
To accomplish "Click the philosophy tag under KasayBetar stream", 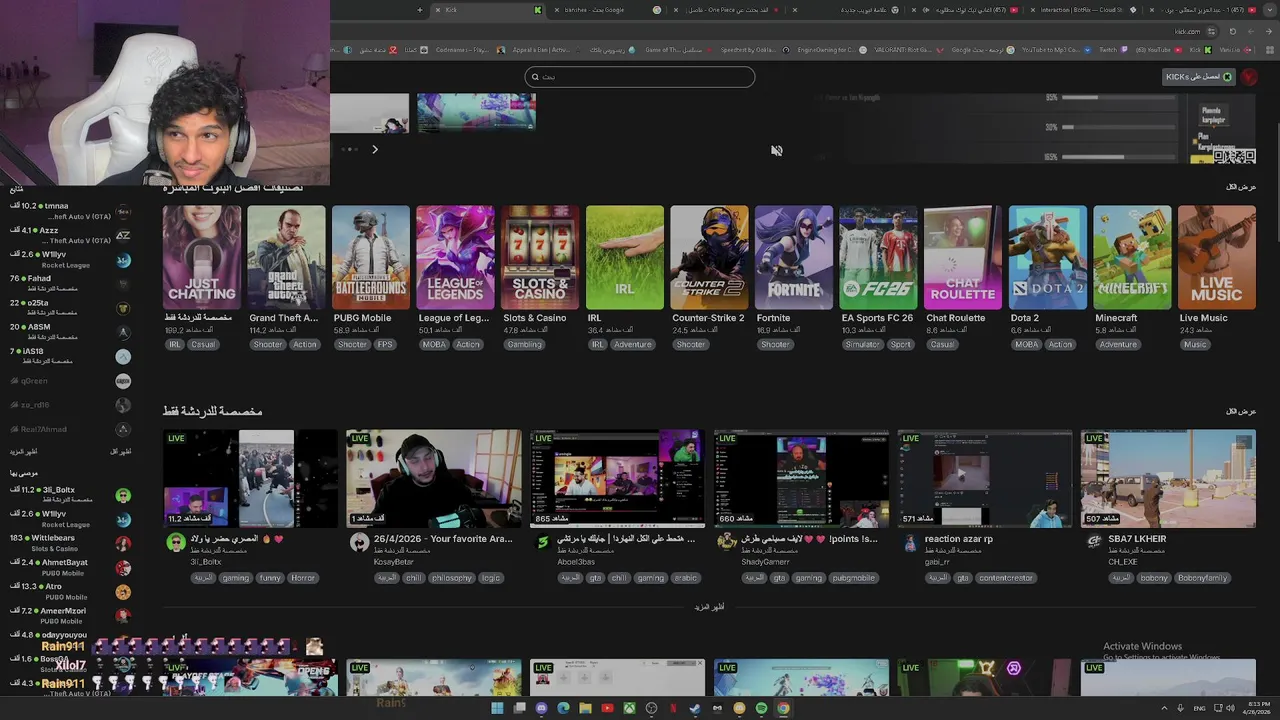I will 451,578.
